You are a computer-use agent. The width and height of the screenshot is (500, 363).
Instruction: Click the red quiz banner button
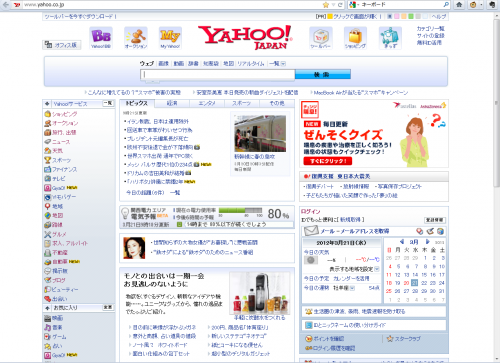[x=328, y=161]
